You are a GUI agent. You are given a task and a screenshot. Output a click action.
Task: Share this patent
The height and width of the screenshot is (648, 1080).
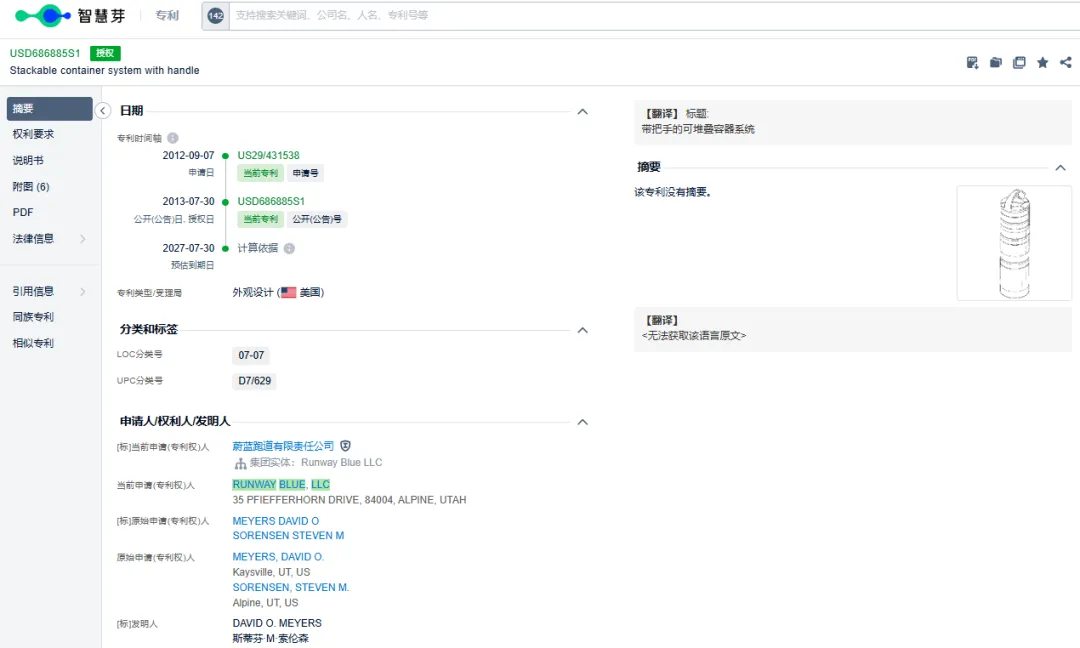coord(1066,63)
